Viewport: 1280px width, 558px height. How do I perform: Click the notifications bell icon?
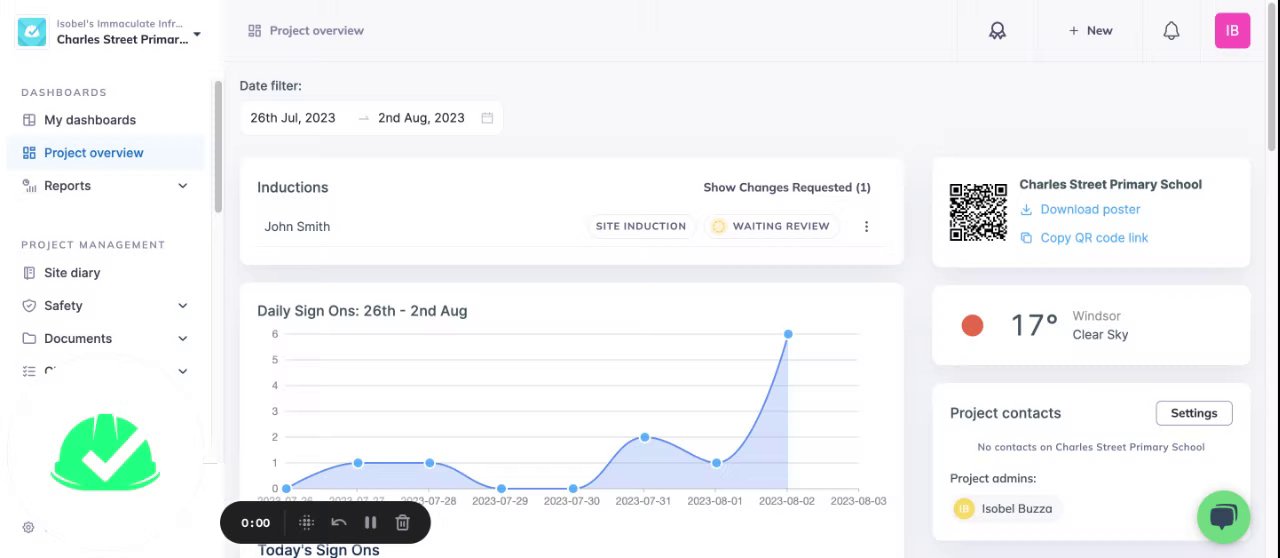coord(1171,31)
